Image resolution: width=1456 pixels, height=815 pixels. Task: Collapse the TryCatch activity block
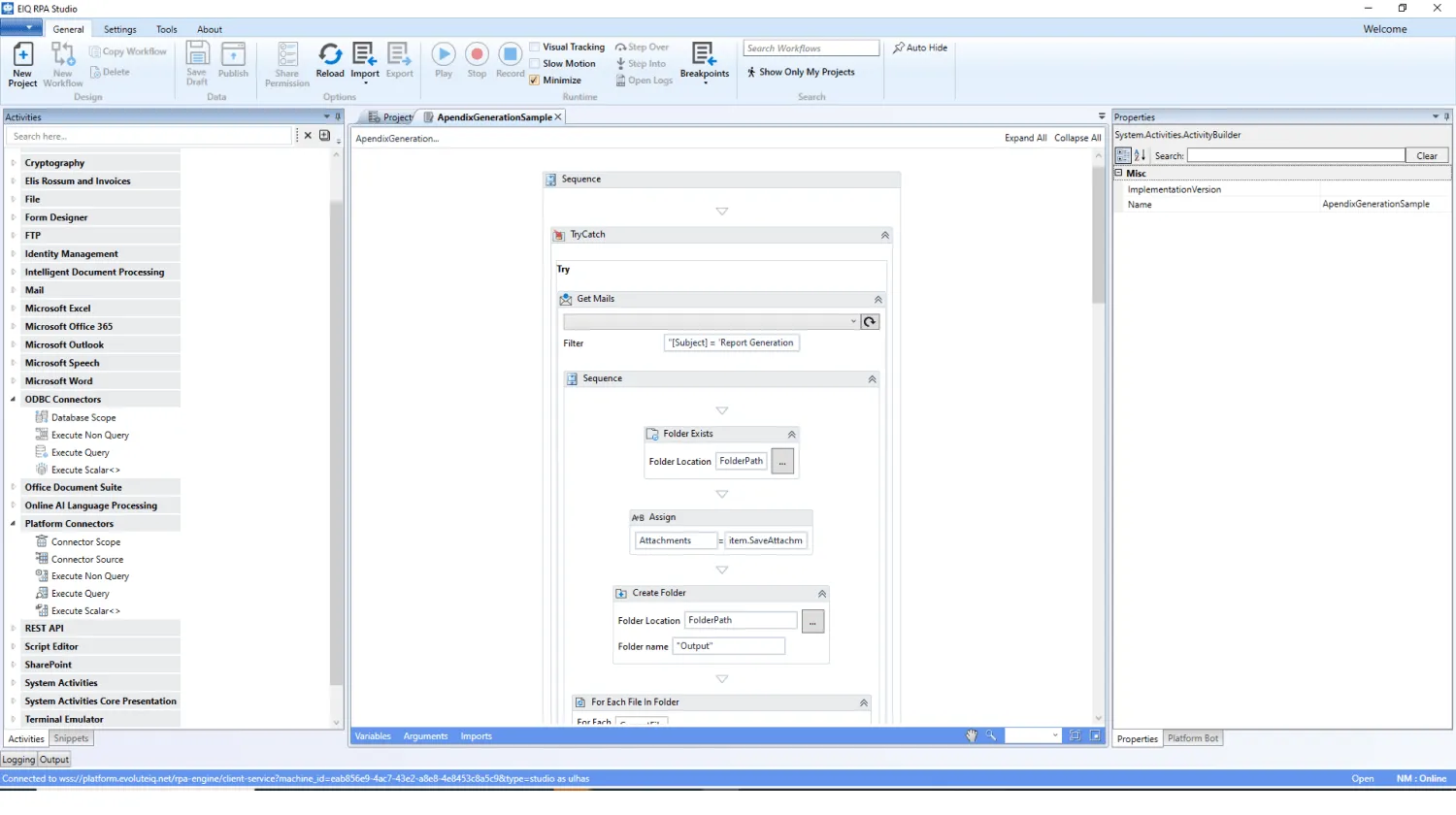click(884, 236)
